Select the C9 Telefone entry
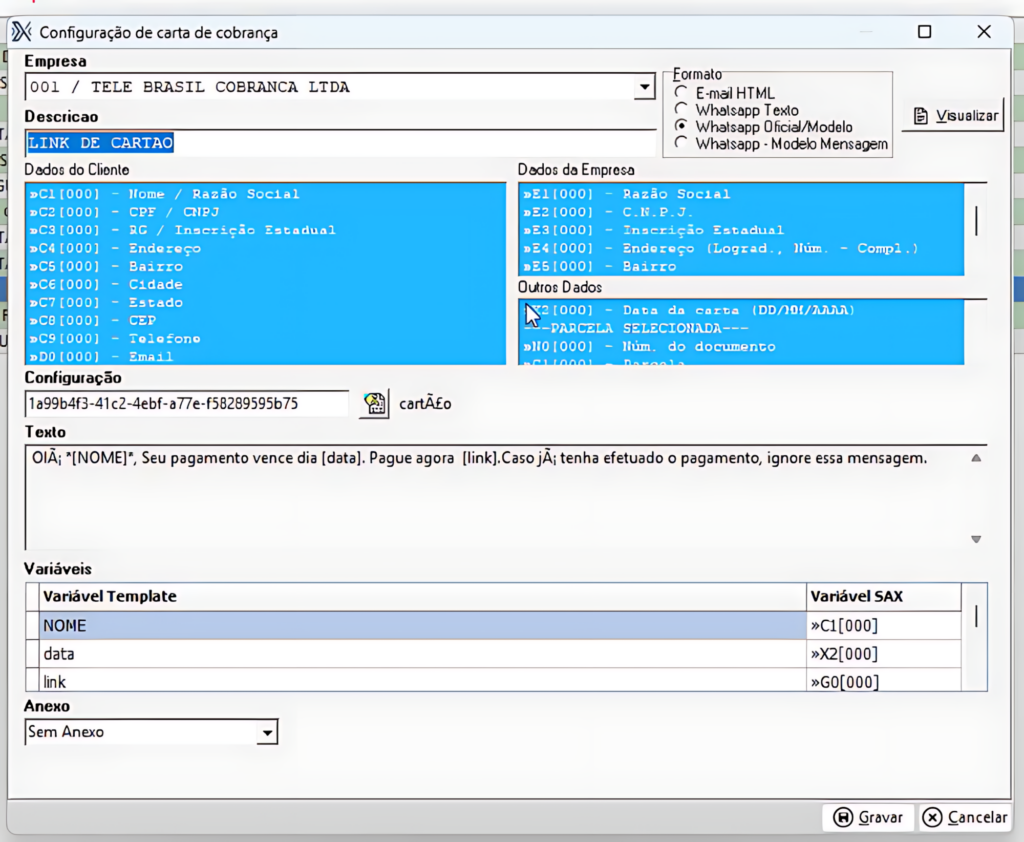Screen dimensions: 1024x842 click(265, 338)
